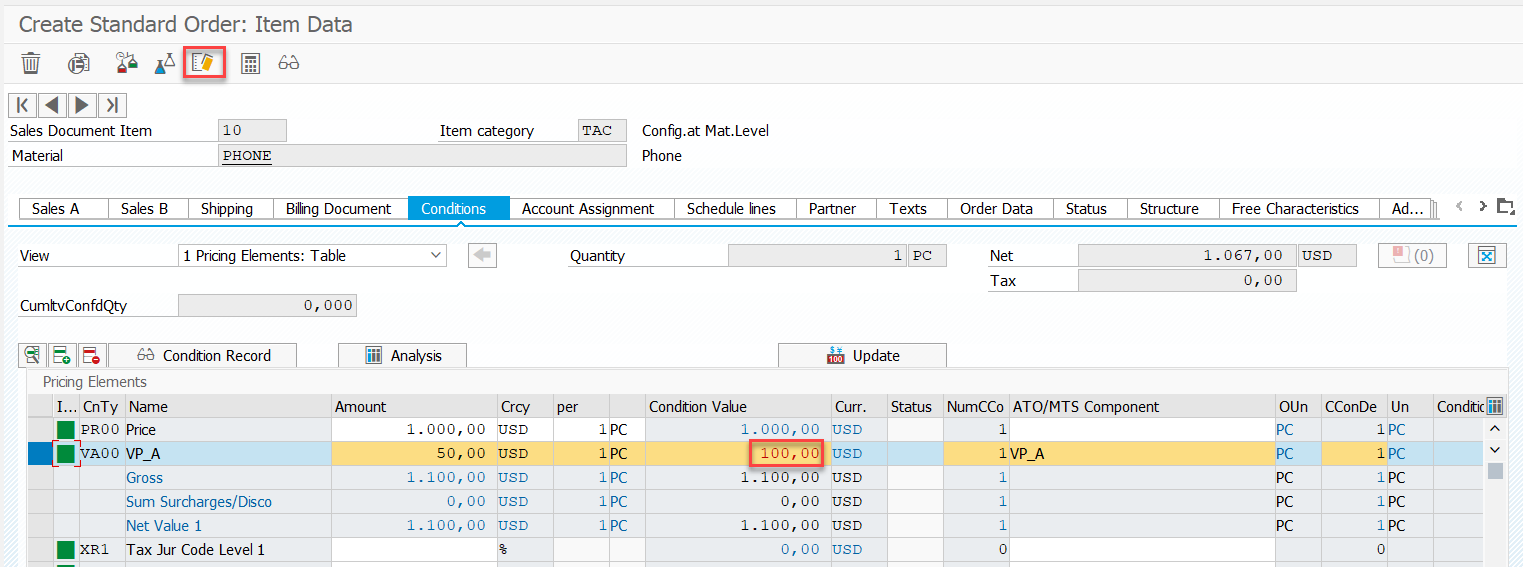Click the calculator grid toolbar icon
Image resolution: width=1523 pixels, height=567 pixels.
coord(251,63)
